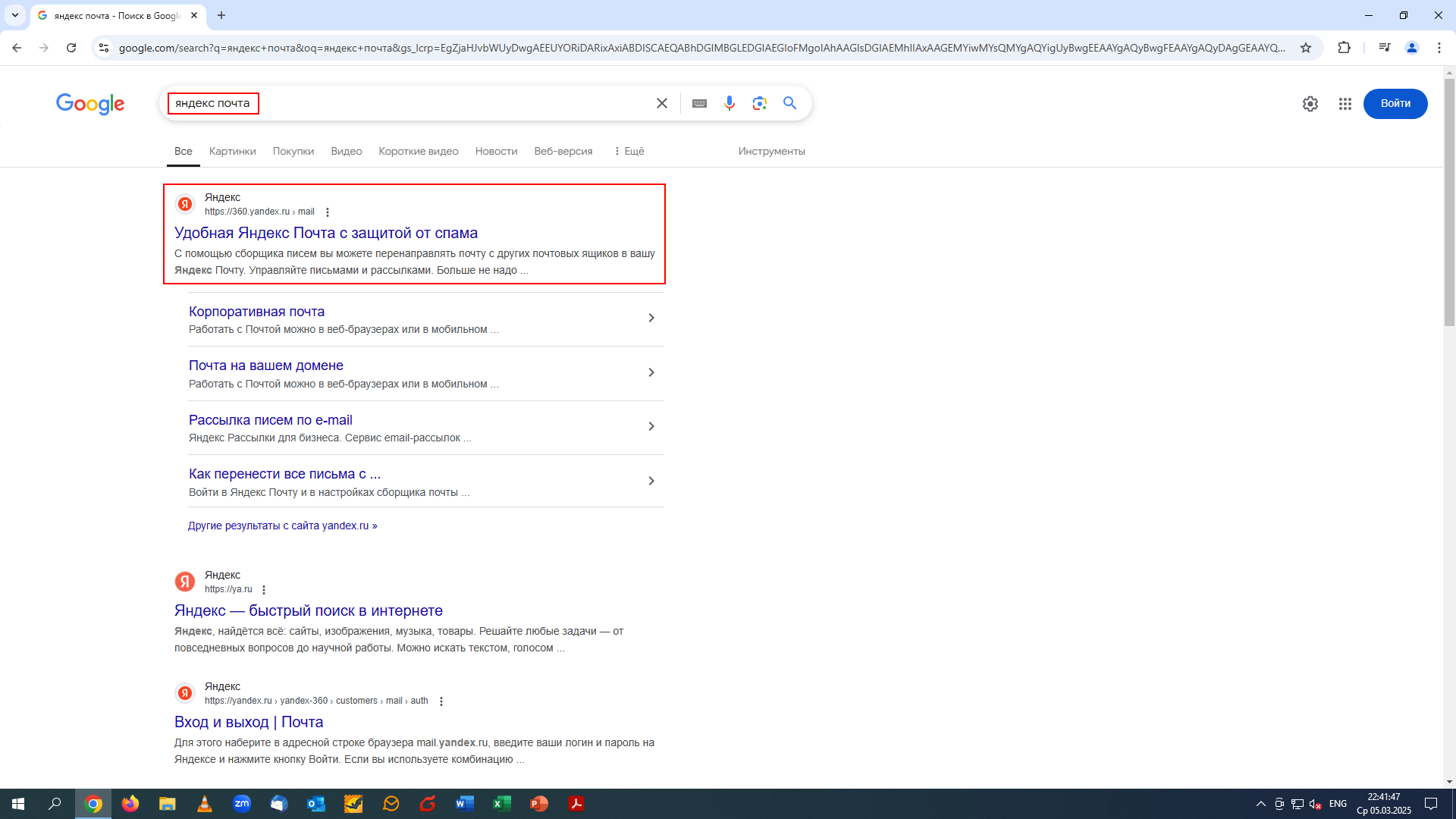Expand the Как перенести все письма chevron
This screenshot has width=1456, height=819.
coord(651,481)
